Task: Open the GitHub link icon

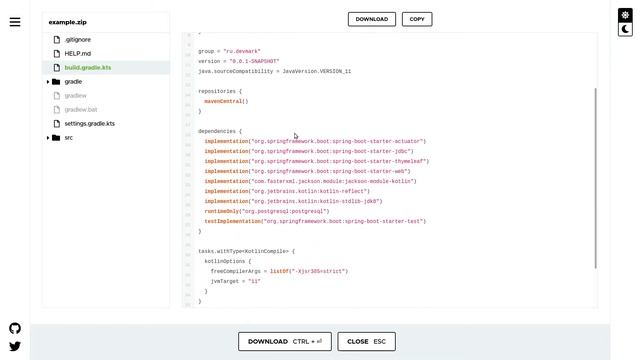Action: (x=15, y=329)
